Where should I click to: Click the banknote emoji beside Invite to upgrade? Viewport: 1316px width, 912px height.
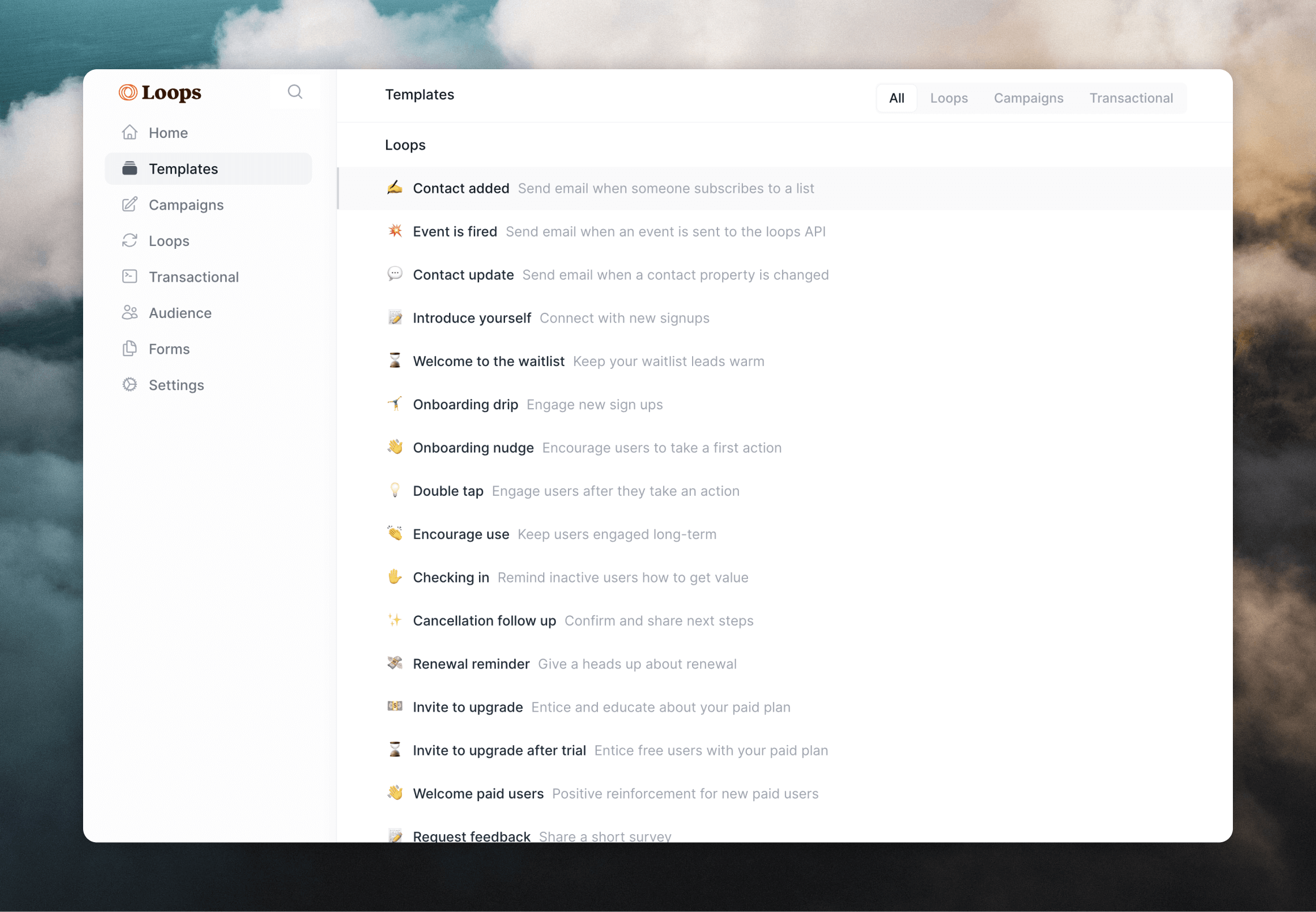coord(395,707)
